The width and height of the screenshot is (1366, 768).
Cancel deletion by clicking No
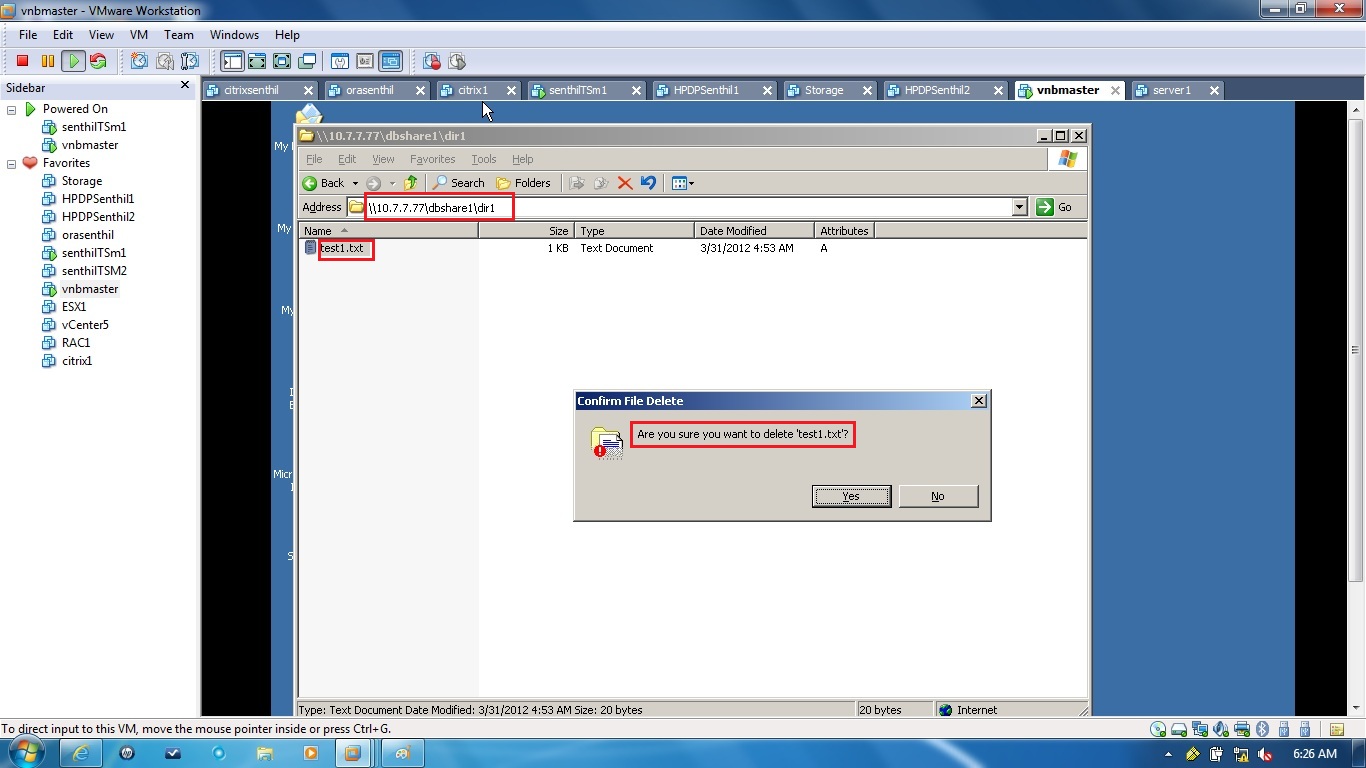937,496
